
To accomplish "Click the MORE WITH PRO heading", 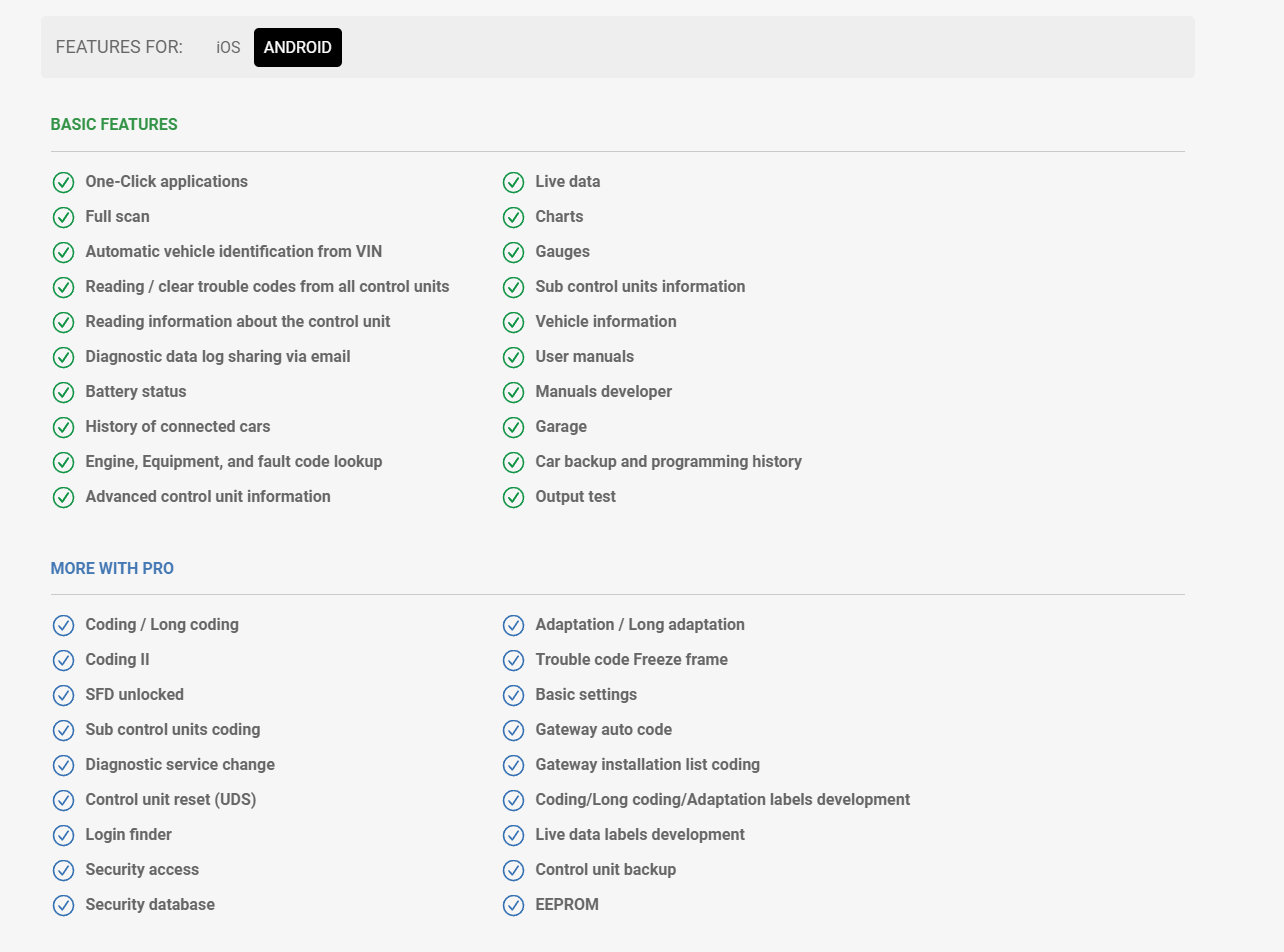I will tap(112, 569).
